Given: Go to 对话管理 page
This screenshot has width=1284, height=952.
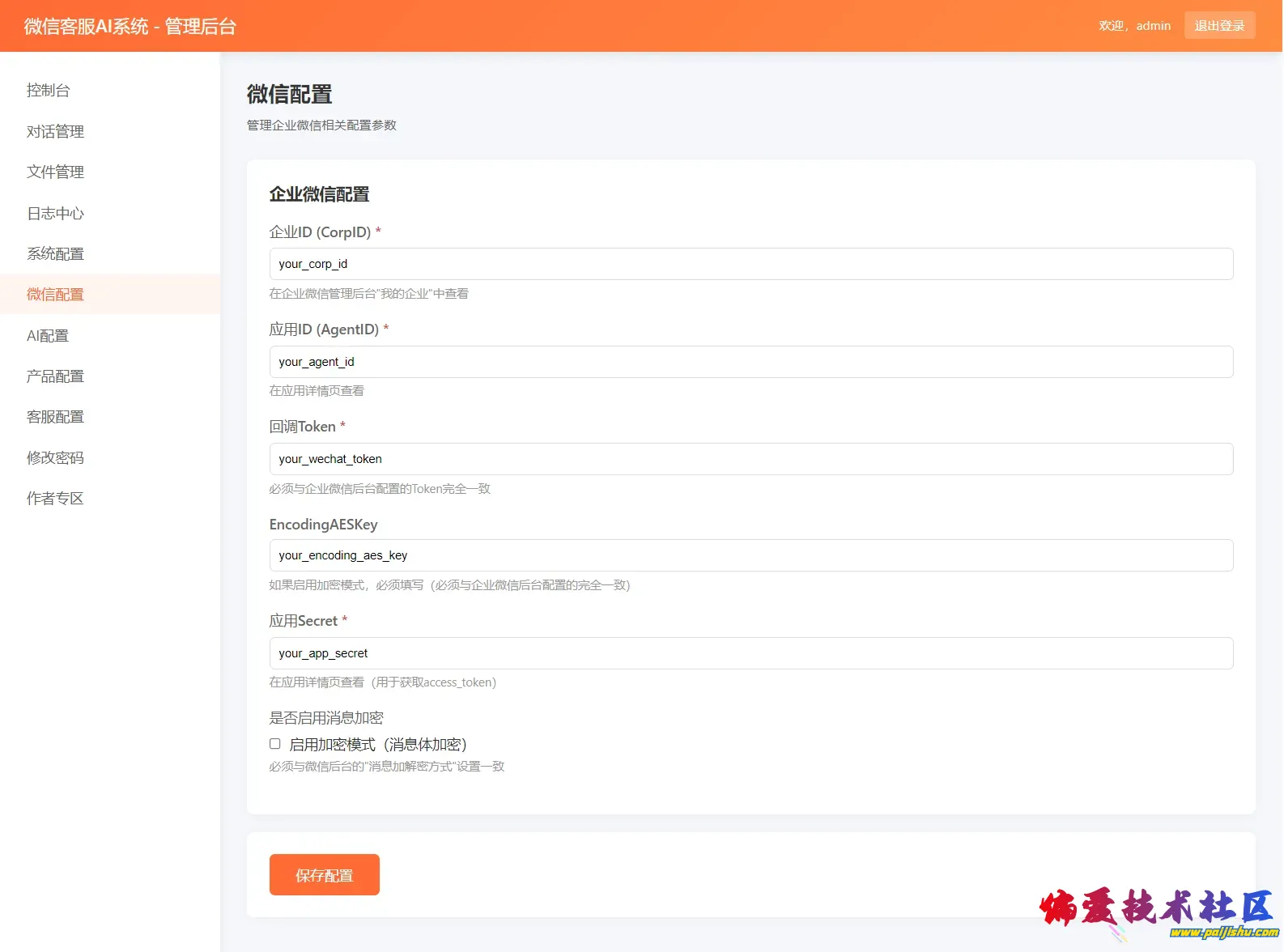Looking at the screenshot, I should coord(55,131).
